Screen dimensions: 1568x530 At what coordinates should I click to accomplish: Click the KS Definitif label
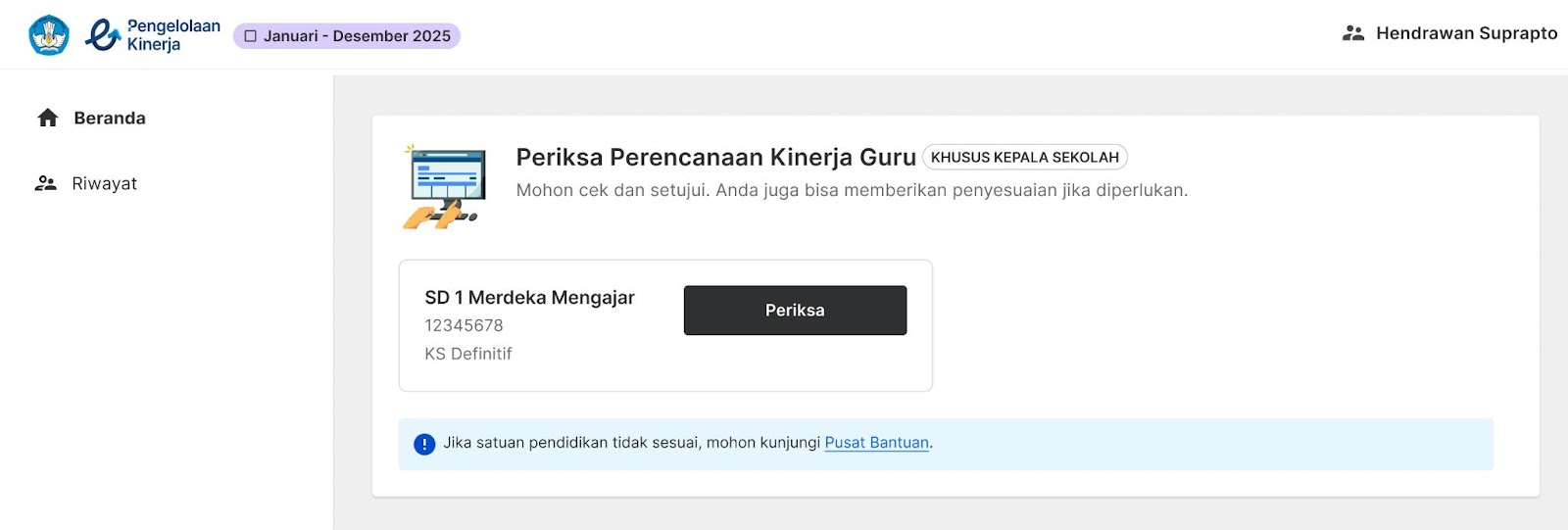[x=468, y=354]
